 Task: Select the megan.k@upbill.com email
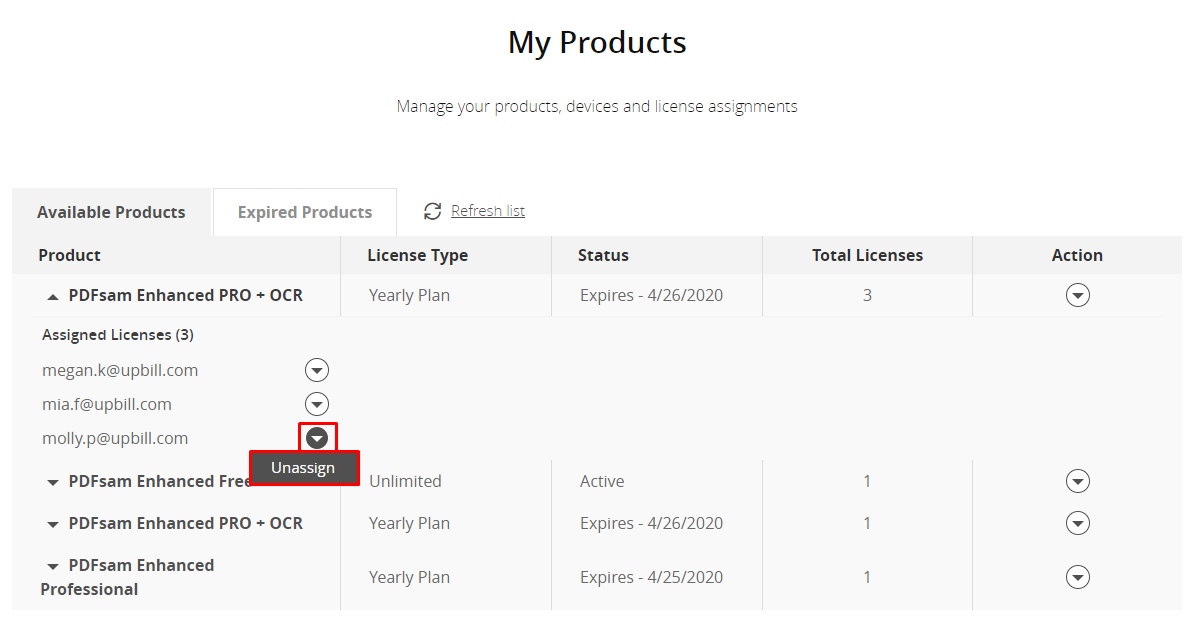point(120,370)
